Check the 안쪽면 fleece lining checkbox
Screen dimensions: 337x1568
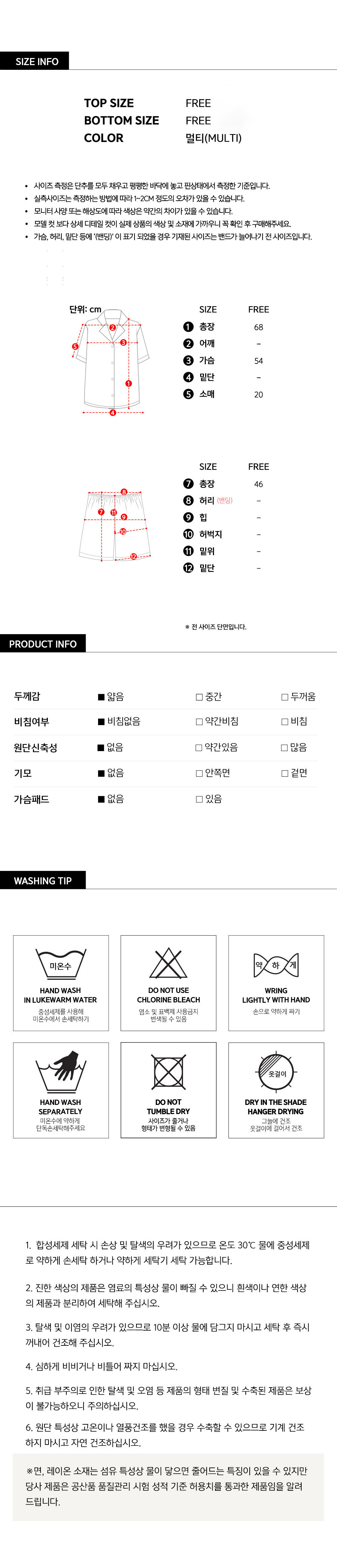click(199, 774)
